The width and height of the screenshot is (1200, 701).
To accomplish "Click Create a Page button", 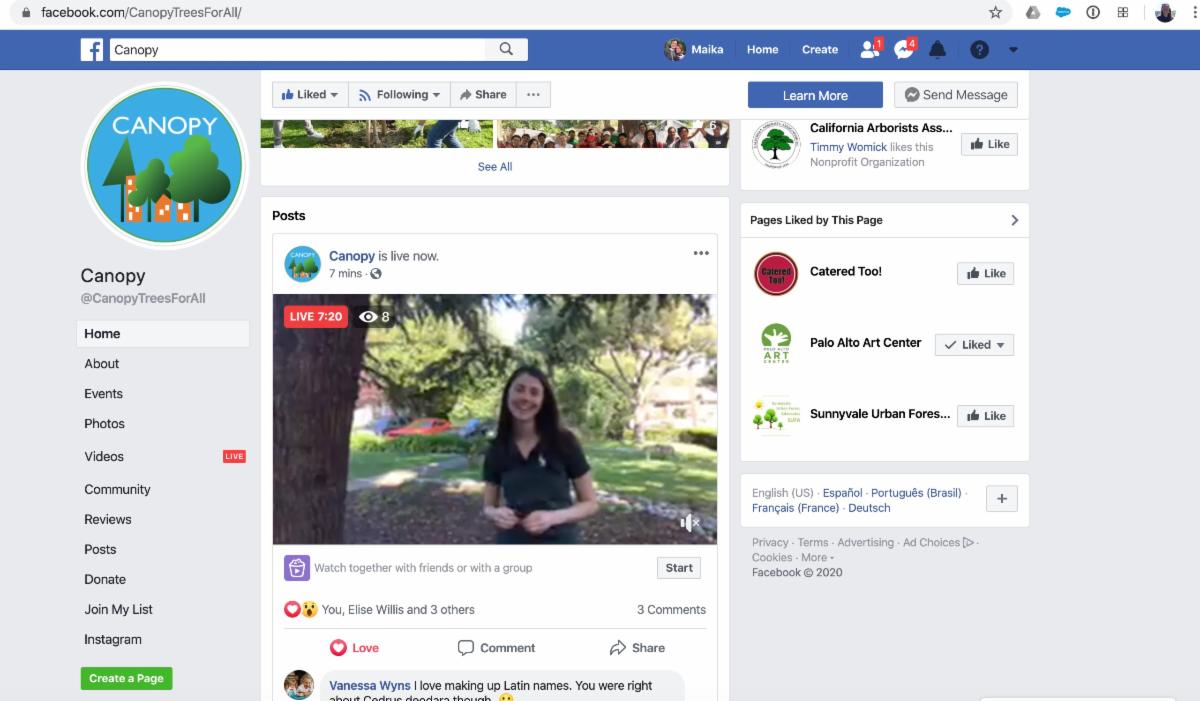I will point(126,678).
